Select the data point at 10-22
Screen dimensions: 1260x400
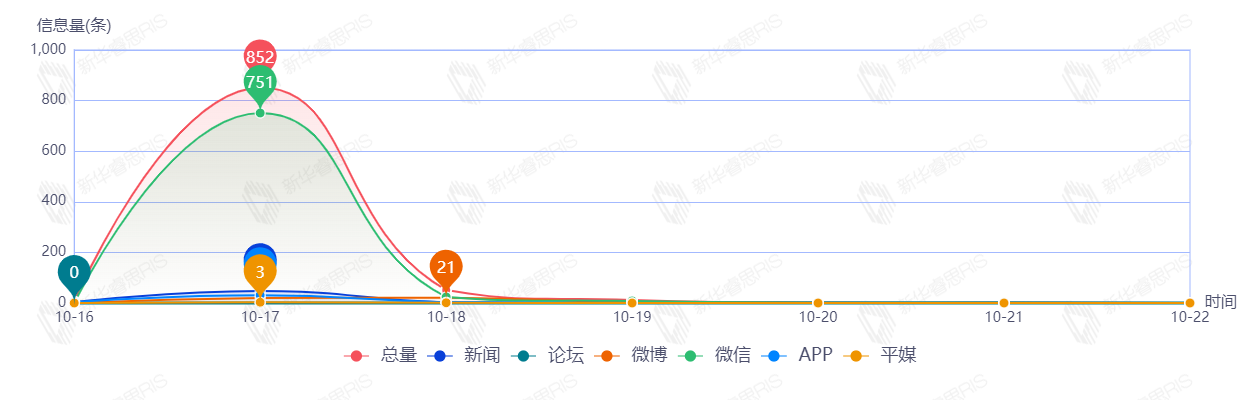coord(1190,303)
